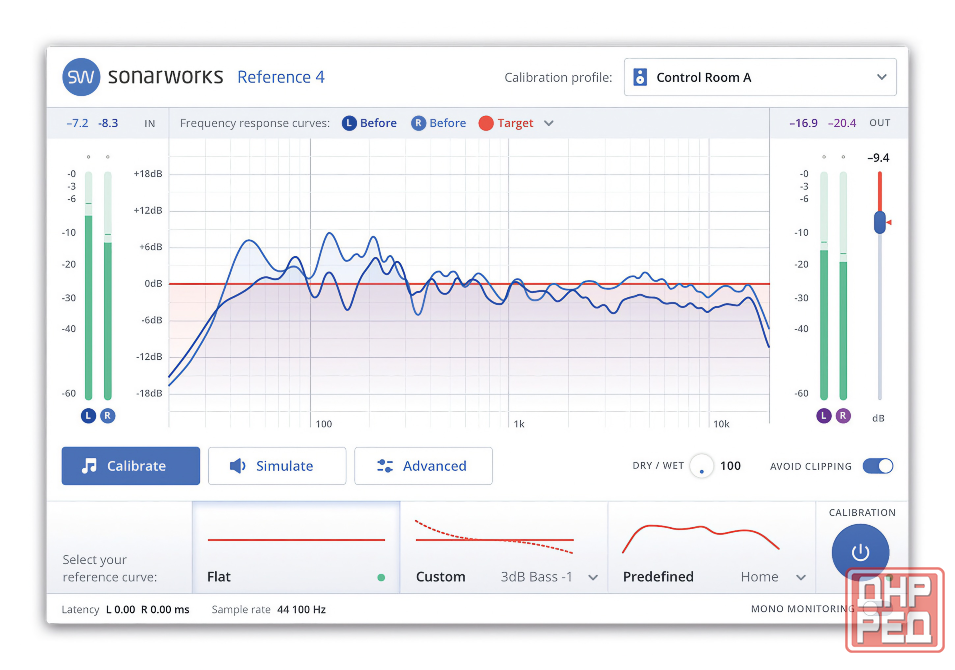Screen dimensions: 955x670
Task: Click the Calibration power button
Action: (x=860, y=552)
